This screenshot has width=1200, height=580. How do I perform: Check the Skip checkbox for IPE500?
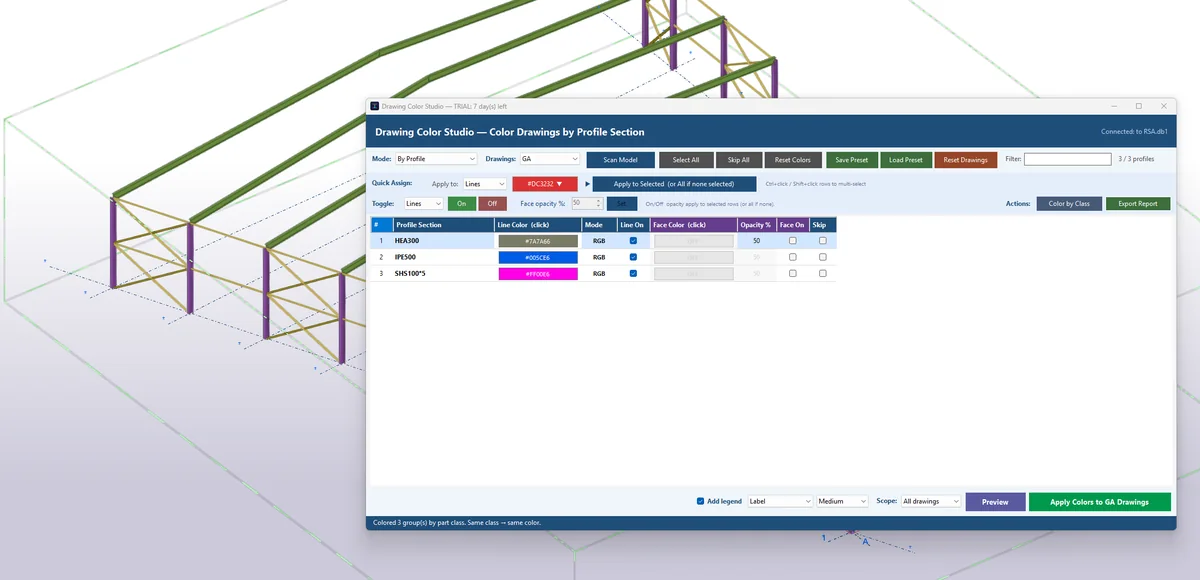pyautogui.click(x=823, y=257)
